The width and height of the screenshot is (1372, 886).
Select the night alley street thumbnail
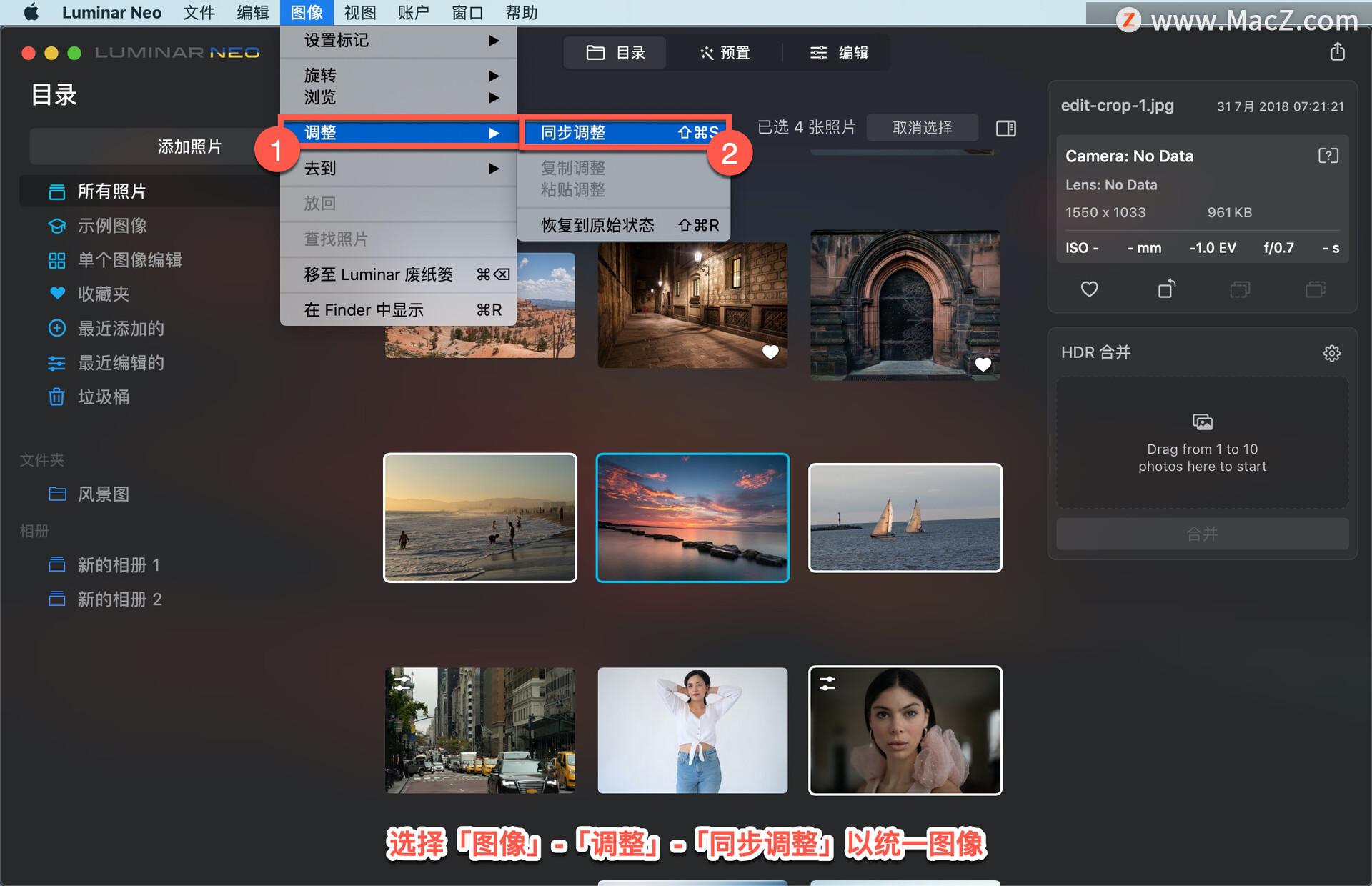(x=692, y=305)
